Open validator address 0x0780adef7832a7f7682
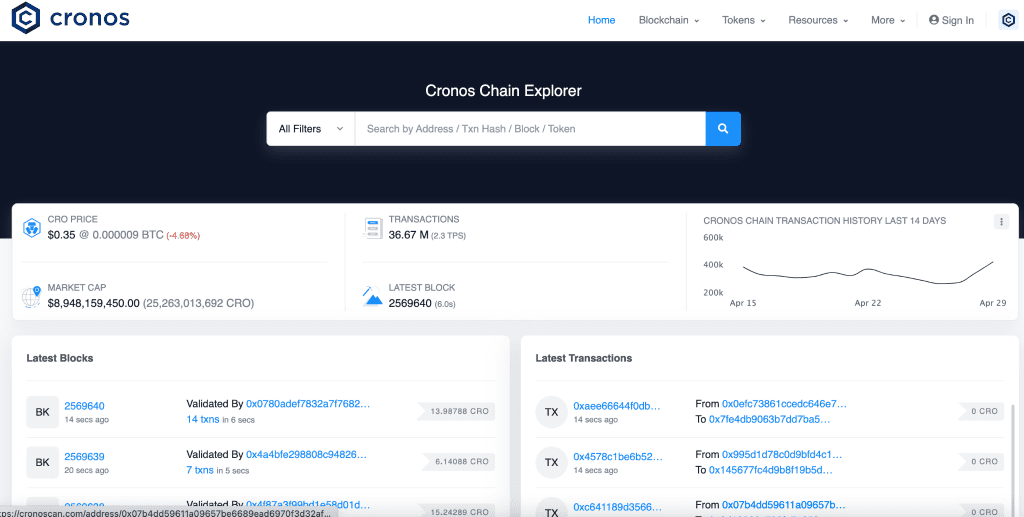The height and width of the screenshot is (517, 1024). coord(308,404)
